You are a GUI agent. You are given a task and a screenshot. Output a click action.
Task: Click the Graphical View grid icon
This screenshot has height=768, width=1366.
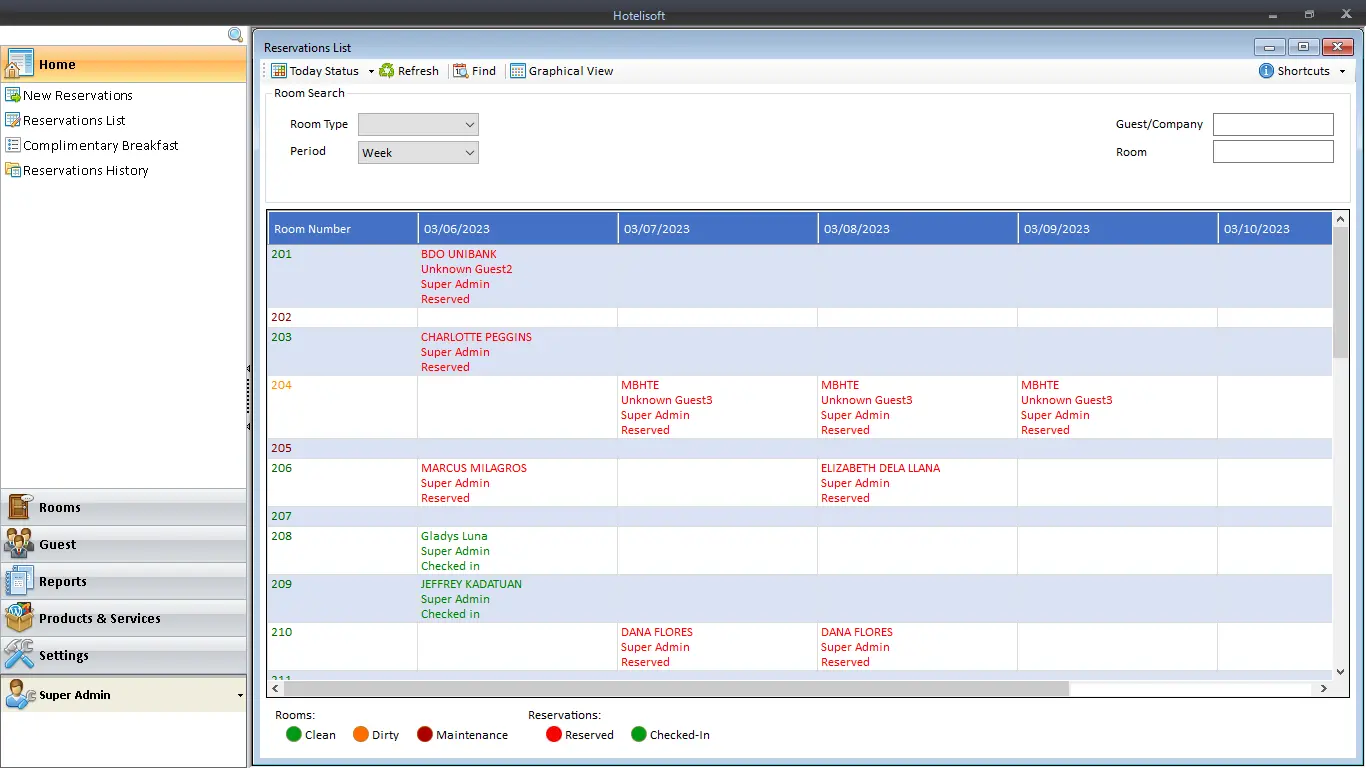pos(517,71)
